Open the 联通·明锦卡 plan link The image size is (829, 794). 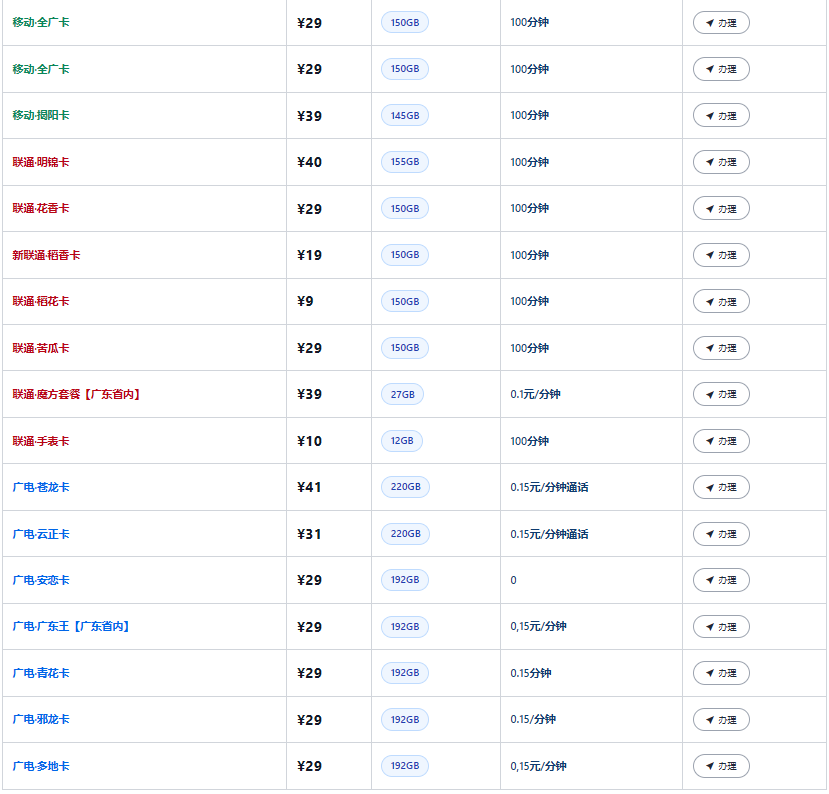[41, 162]
